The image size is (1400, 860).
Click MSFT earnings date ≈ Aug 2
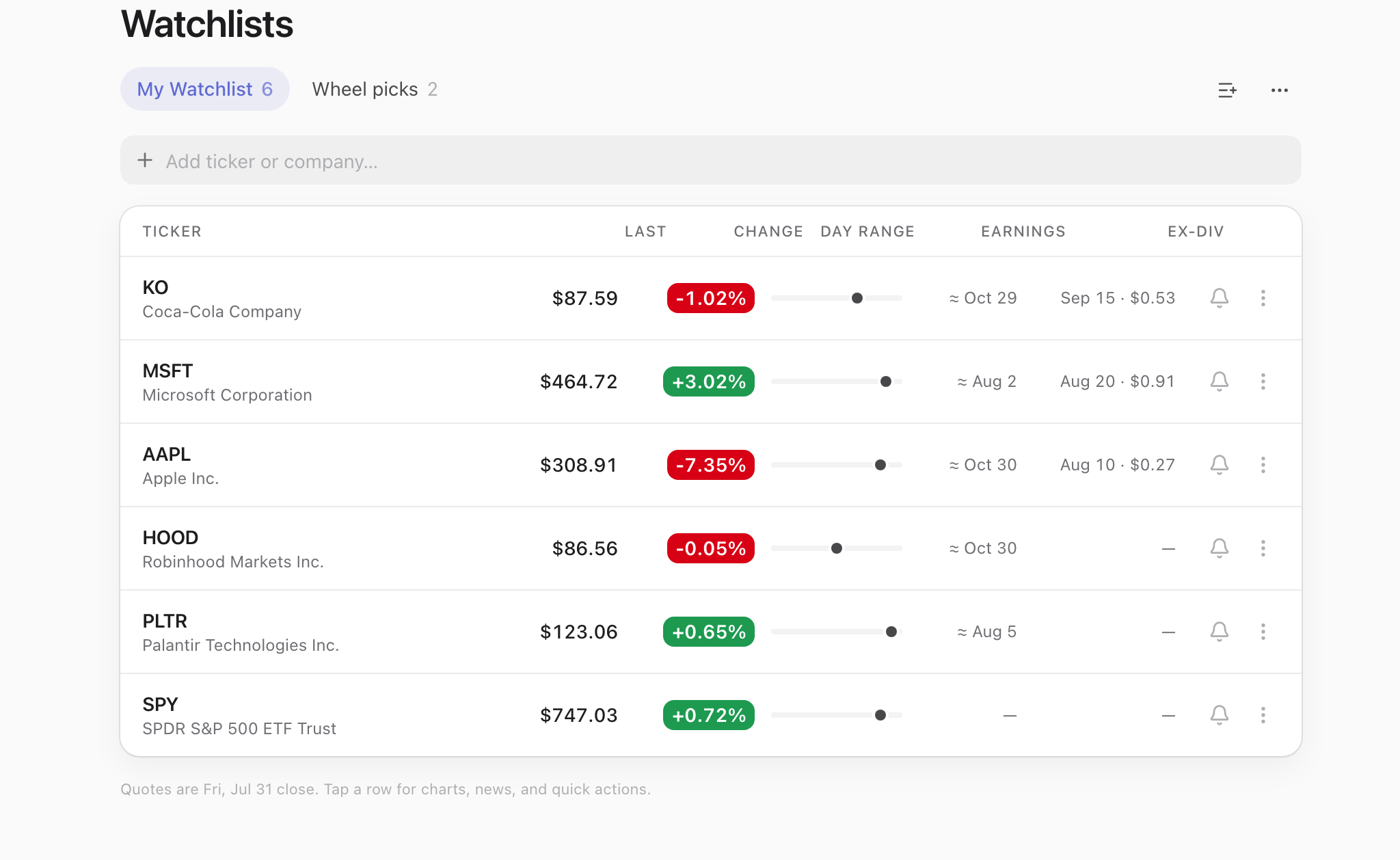coord(986,381)
